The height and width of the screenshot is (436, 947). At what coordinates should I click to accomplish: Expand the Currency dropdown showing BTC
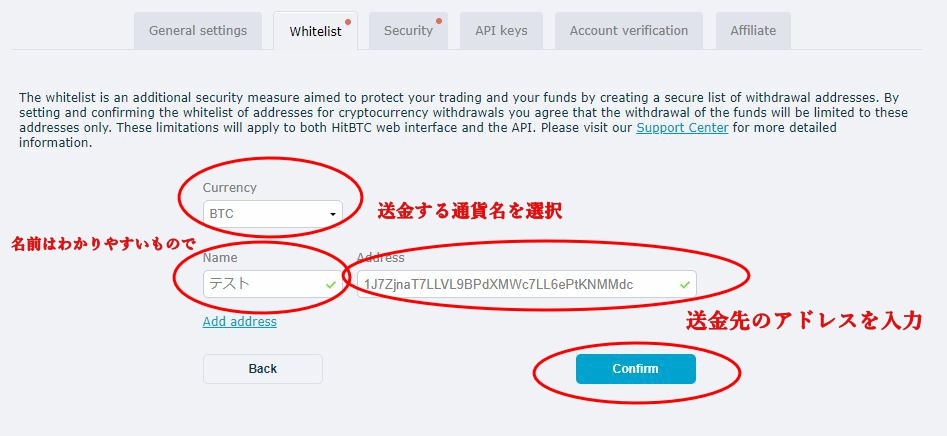(273, 214)
